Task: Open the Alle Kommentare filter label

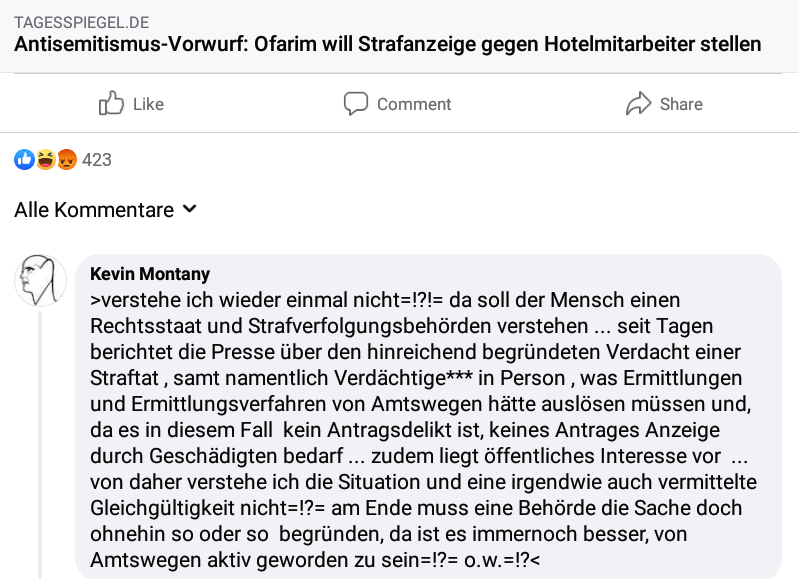Action: coord(94,210)
